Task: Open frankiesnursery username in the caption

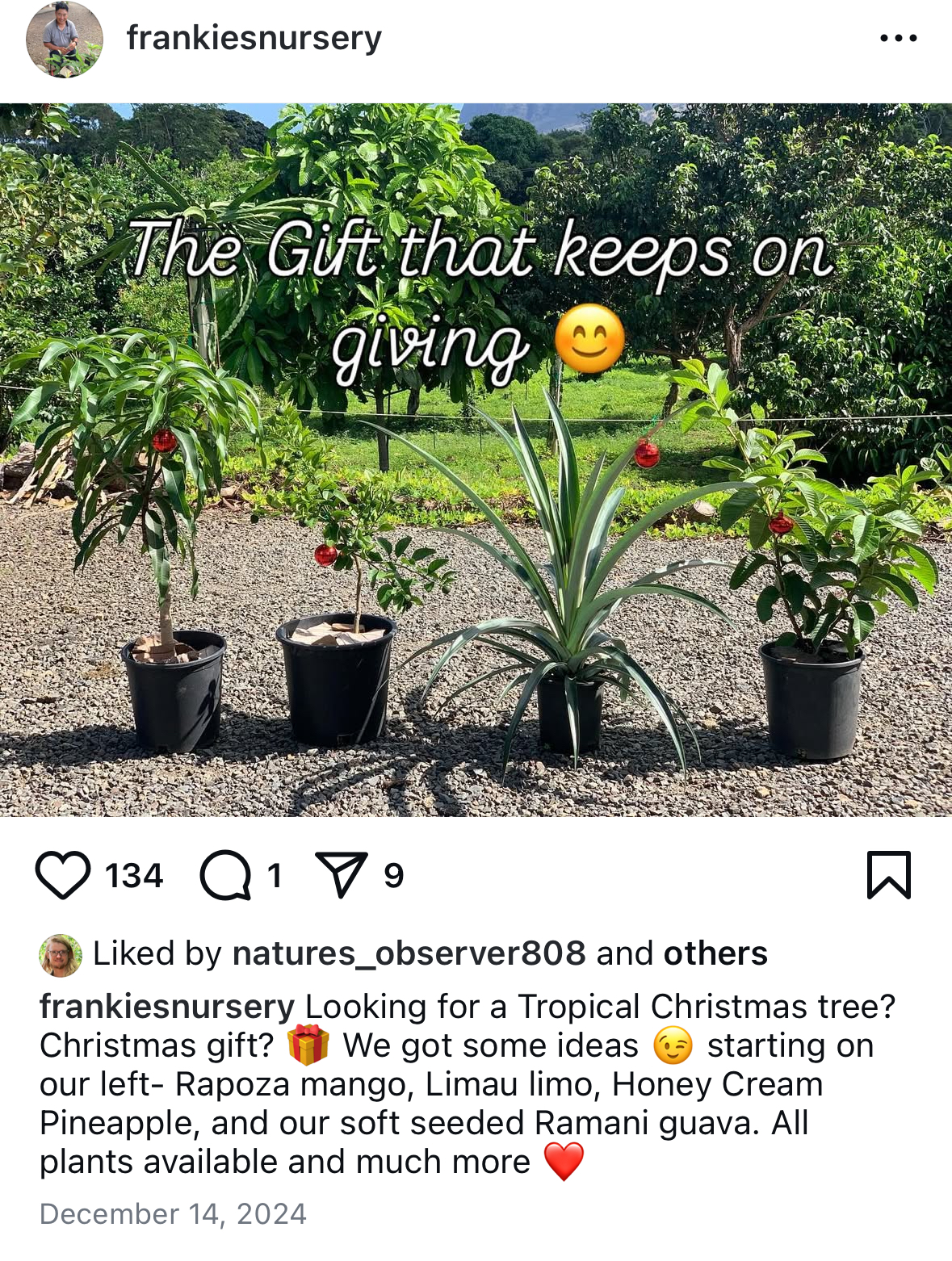Action: [167, 1007]
